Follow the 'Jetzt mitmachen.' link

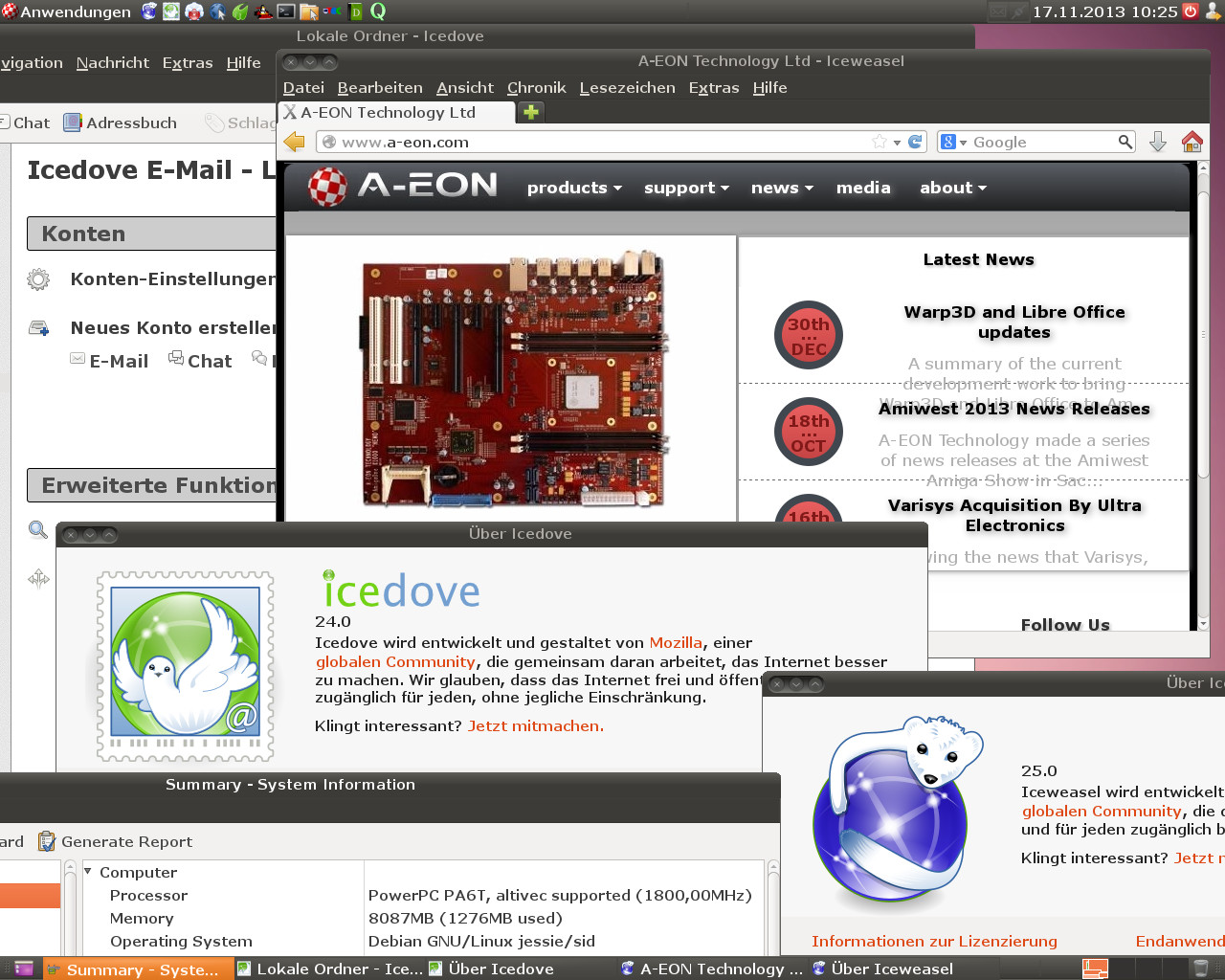point(535,725)
